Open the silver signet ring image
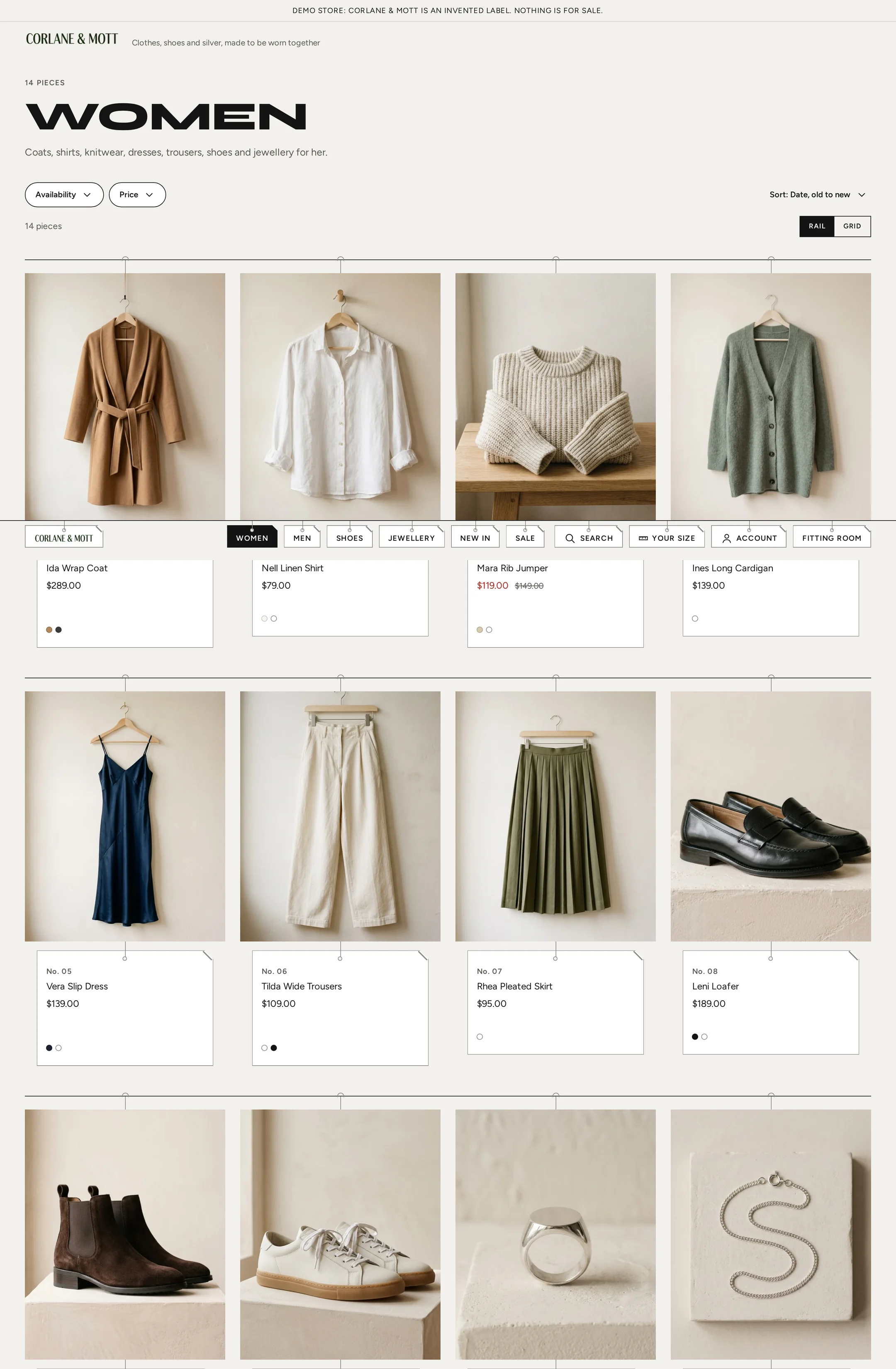The image size is (896, 1369). [555, 1235]
